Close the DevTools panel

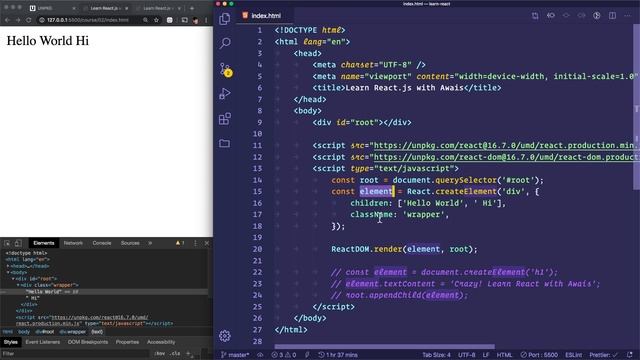(207, 243)
